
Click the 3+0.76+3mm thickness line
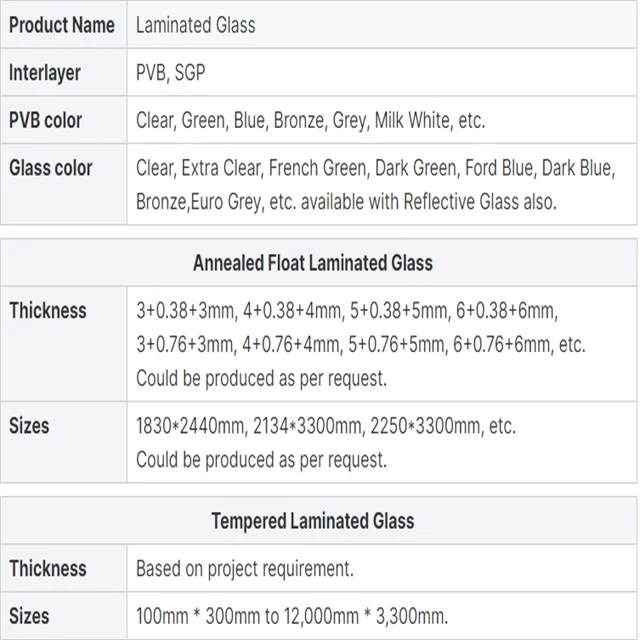(360, 345)
